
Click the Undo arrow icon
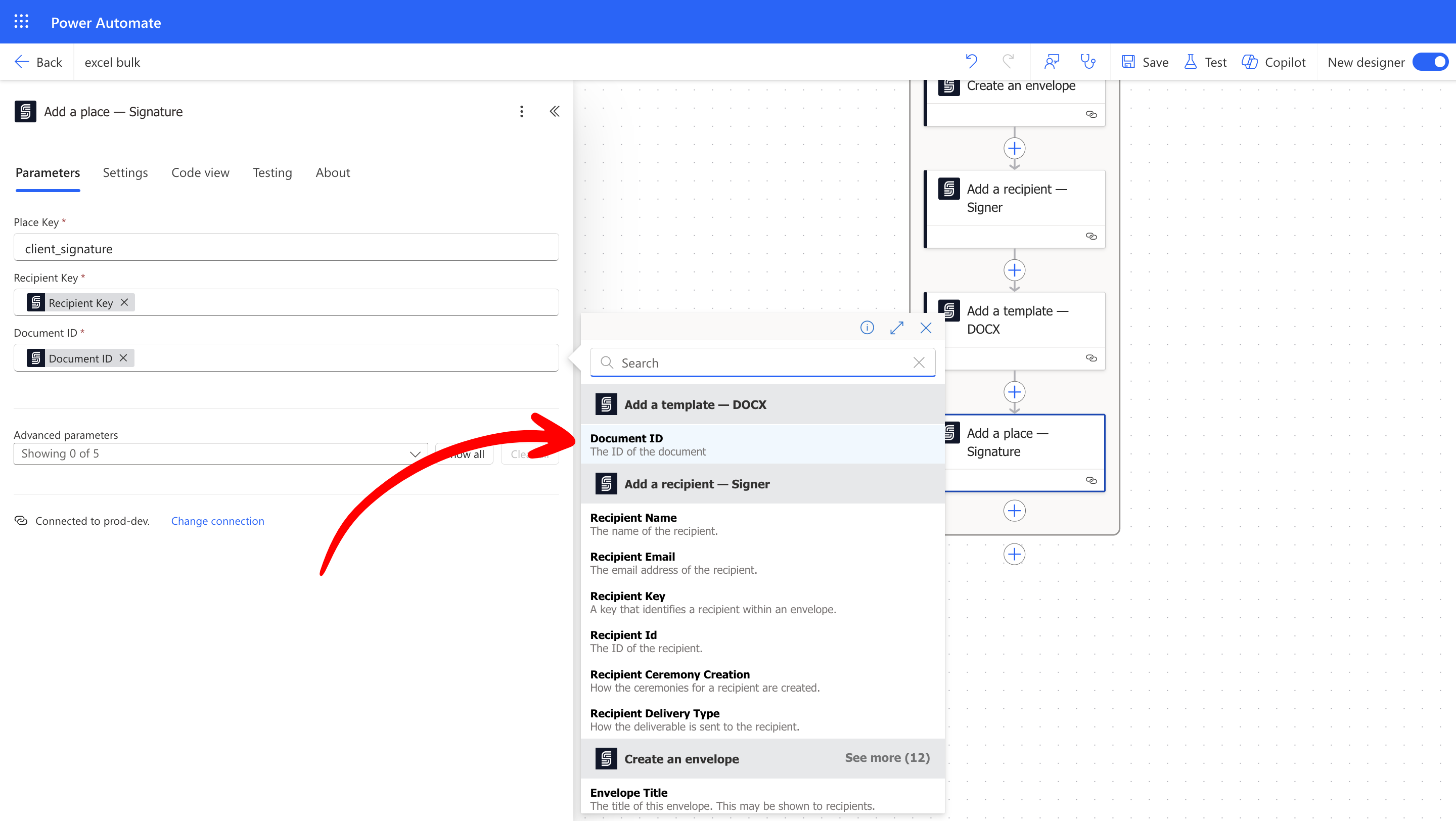tap(971, 61)
